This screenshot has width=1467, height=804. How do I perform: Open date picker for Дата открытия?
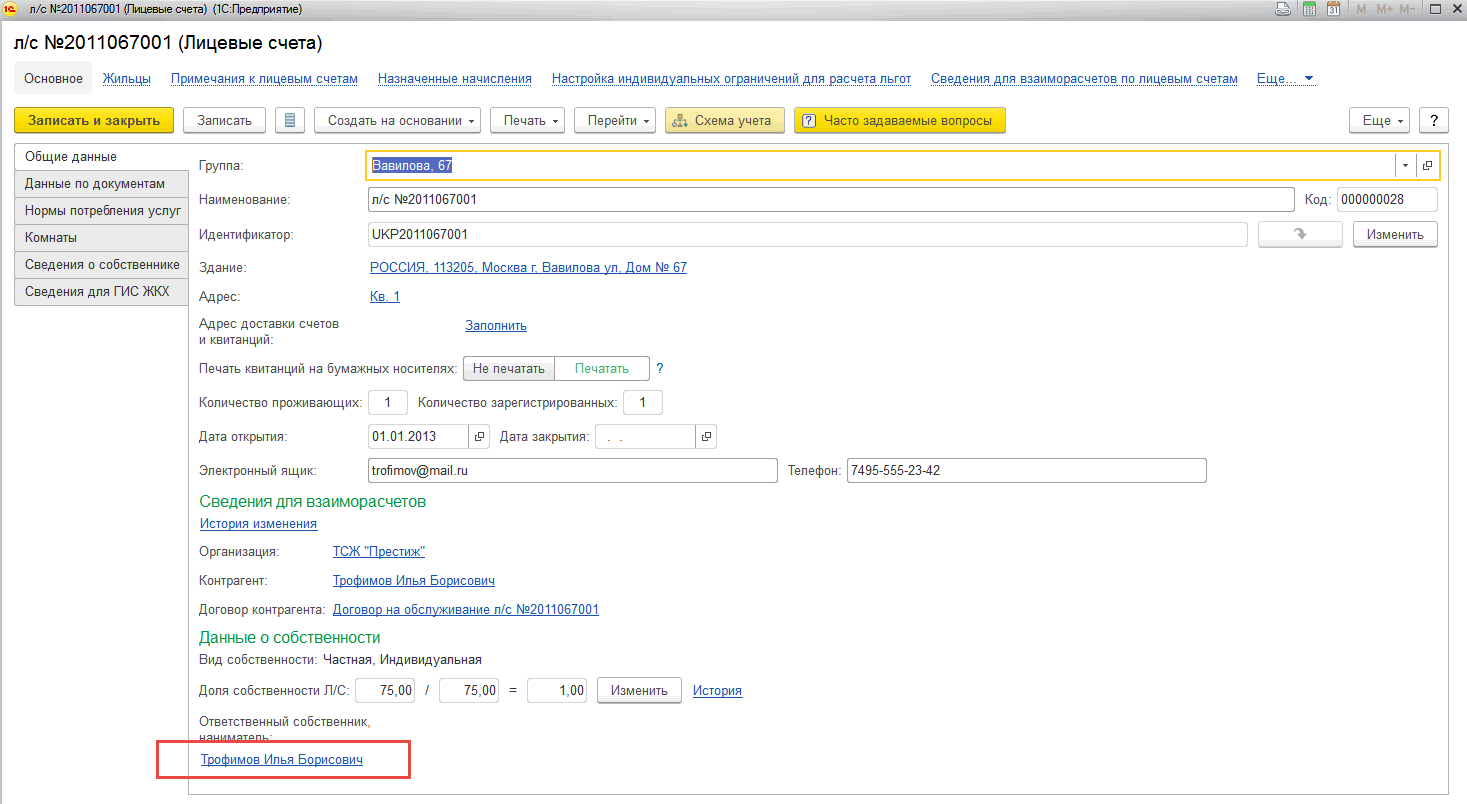pyautogui.click(x=480, y=437)
